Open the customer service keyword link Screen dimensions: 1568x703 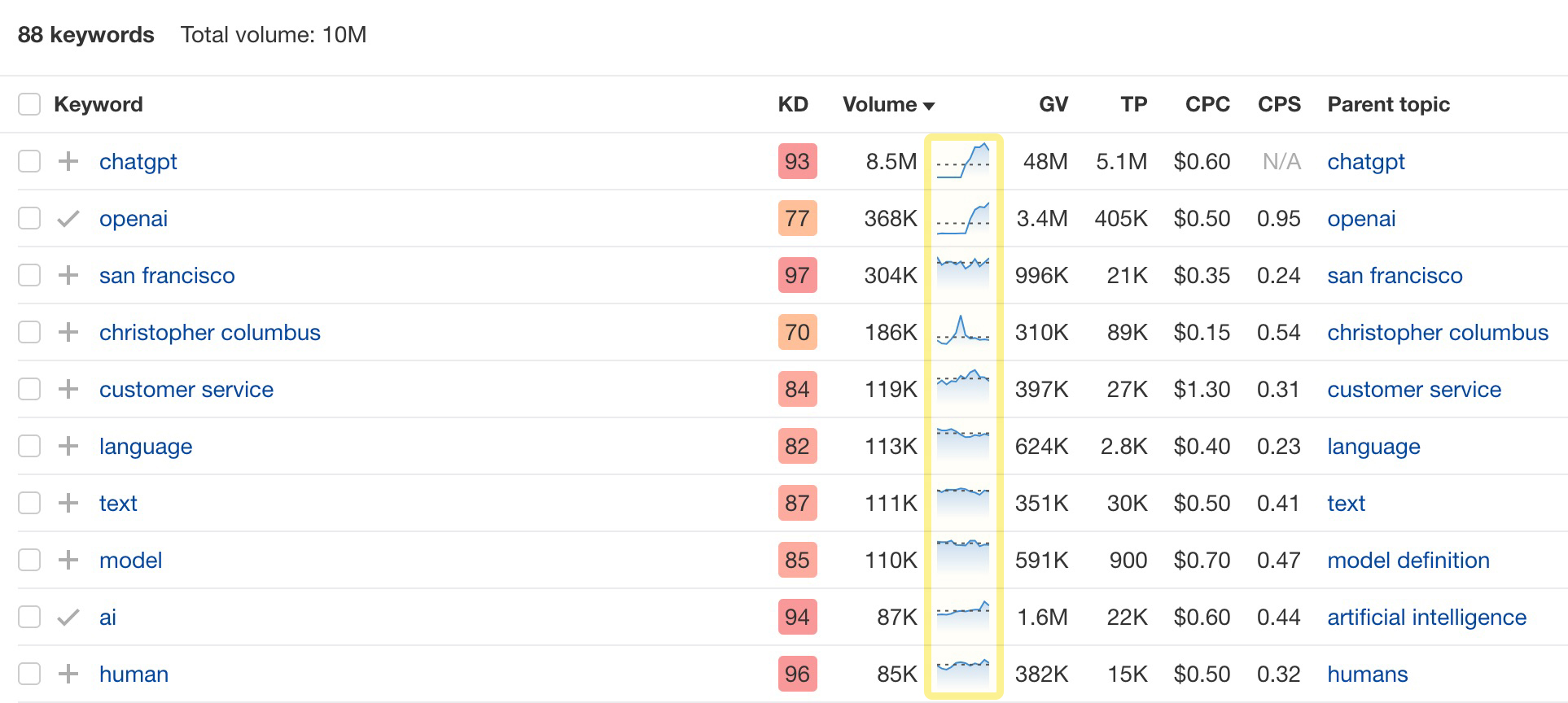click(186, 389)
